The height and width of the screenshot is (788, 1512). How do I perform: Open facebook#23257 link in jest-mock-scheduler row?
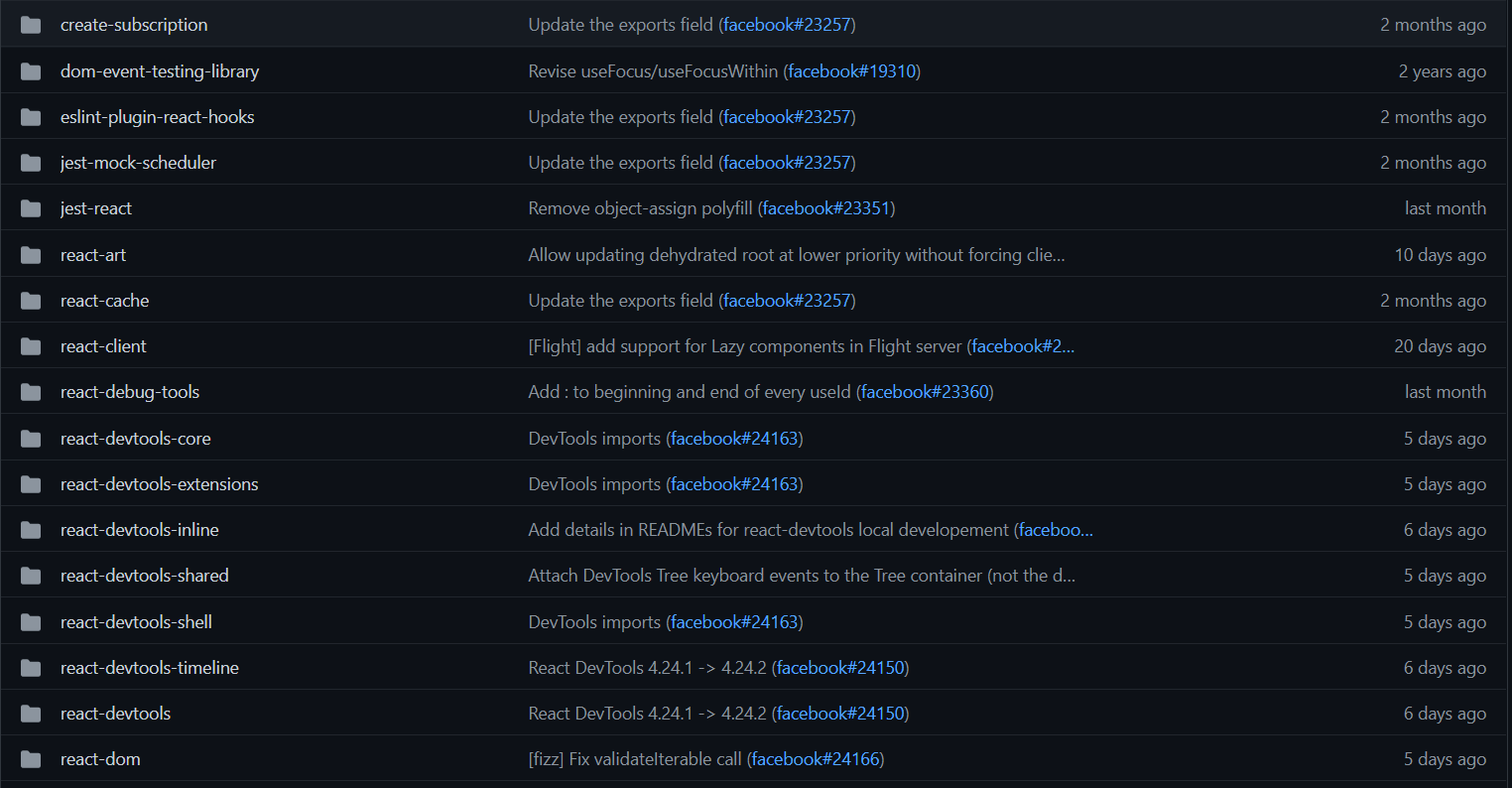[787, 163]
